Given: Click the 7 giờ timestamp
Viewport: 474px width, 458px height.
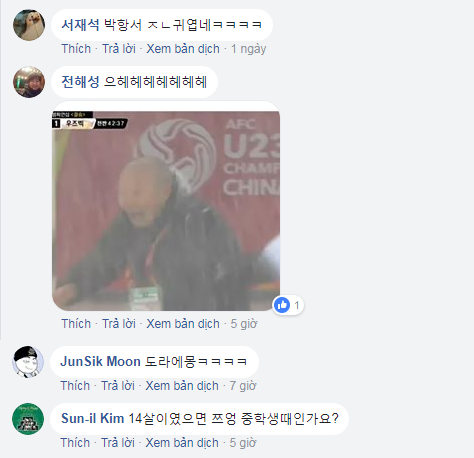Looking at the screenshot, I should click(x=243, y=386).
